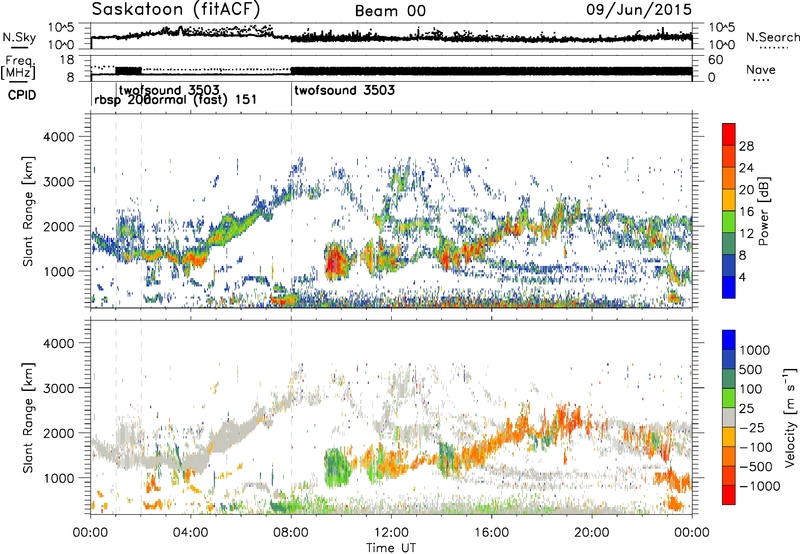
Task: Click the '18' frequency tick label
Action: coord(67,60)
